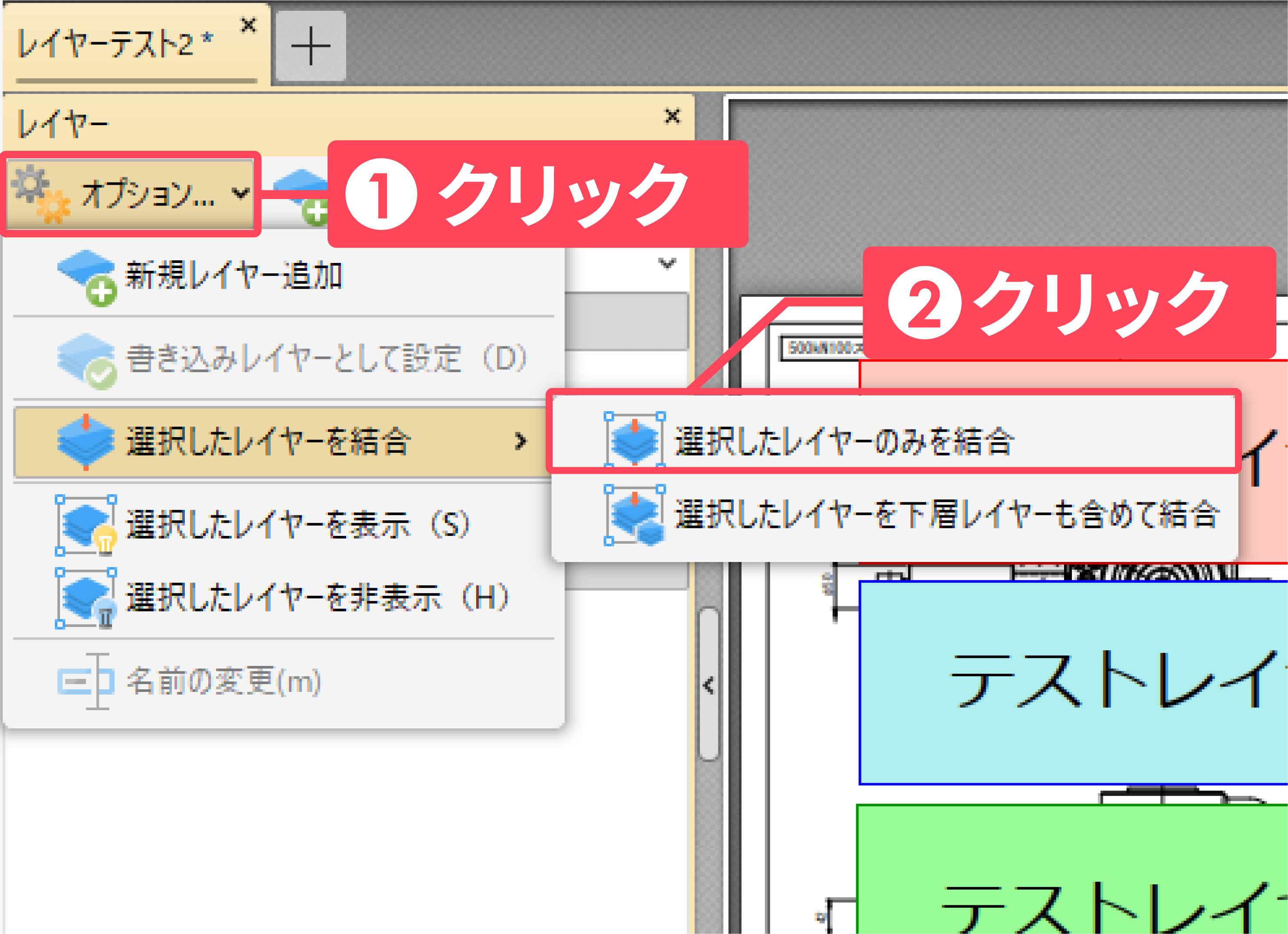Click the add-layer icon next to オプション
The width and height of the screenshot is (1288, 934).
[301, 197]
